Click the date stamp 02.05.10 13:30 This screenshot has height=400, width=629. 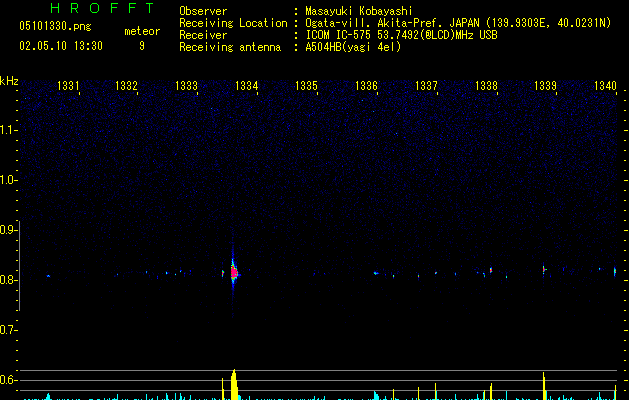(x=61, y=46)
